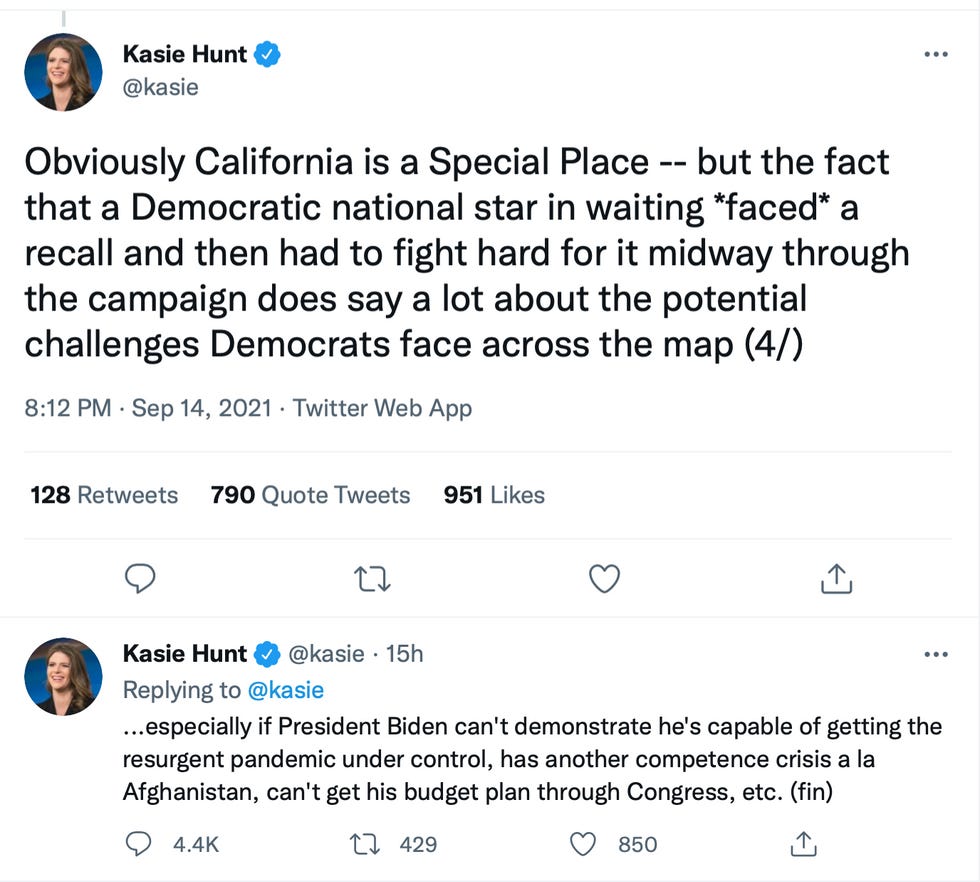Open the 15h timestamp on the reply
980x882 pixels.
[x=404, y=654]
